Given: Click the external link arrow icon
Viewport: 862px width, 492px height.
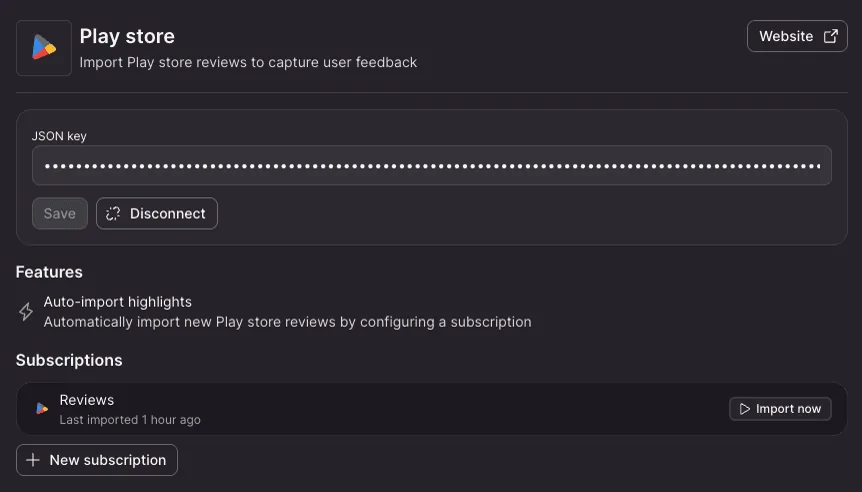Looking at the screenshot, I should point(831,36).
